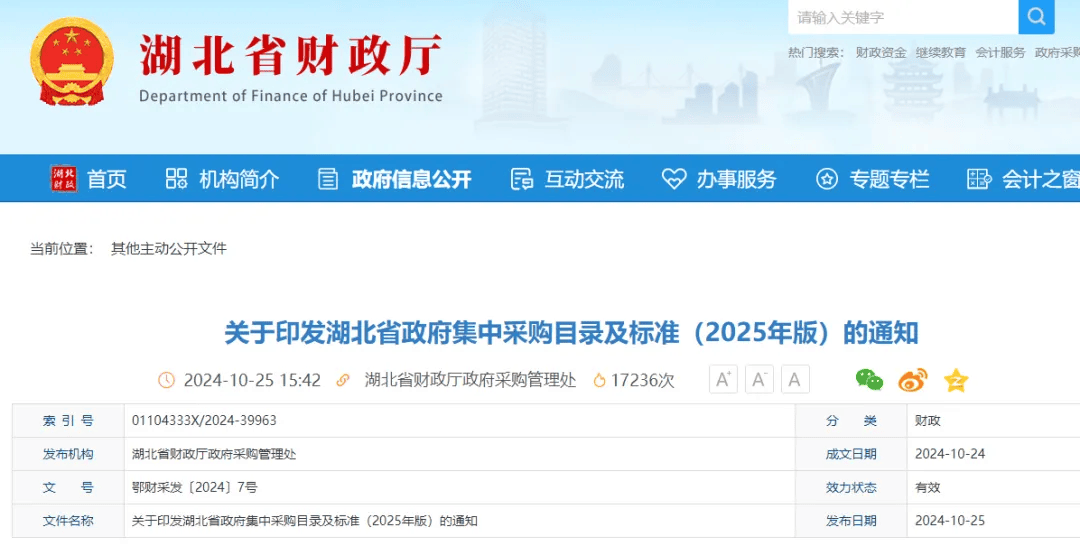Open the 会计之窗 menu item
The height and width of the screenshot is (555, 1080).
1041,179
